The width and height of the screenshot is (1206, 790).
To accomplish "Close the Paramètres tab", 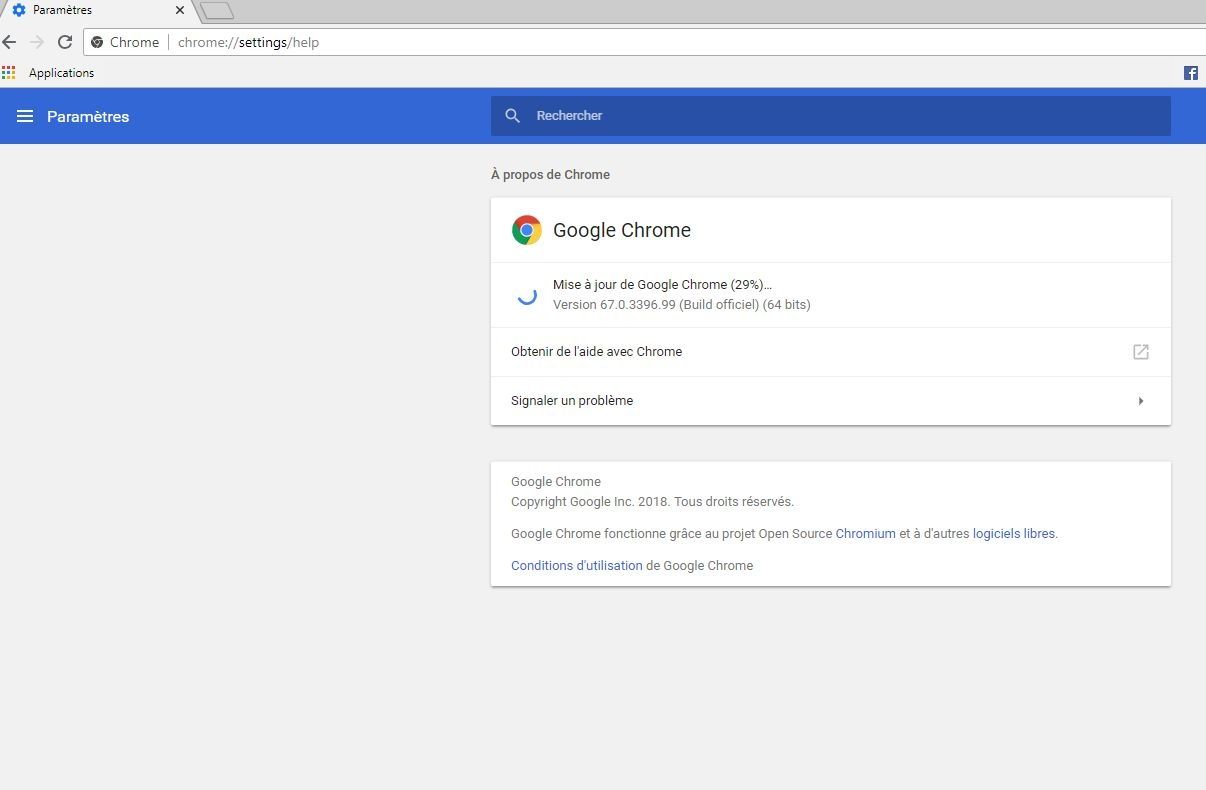I will click(x=180, y=10).
